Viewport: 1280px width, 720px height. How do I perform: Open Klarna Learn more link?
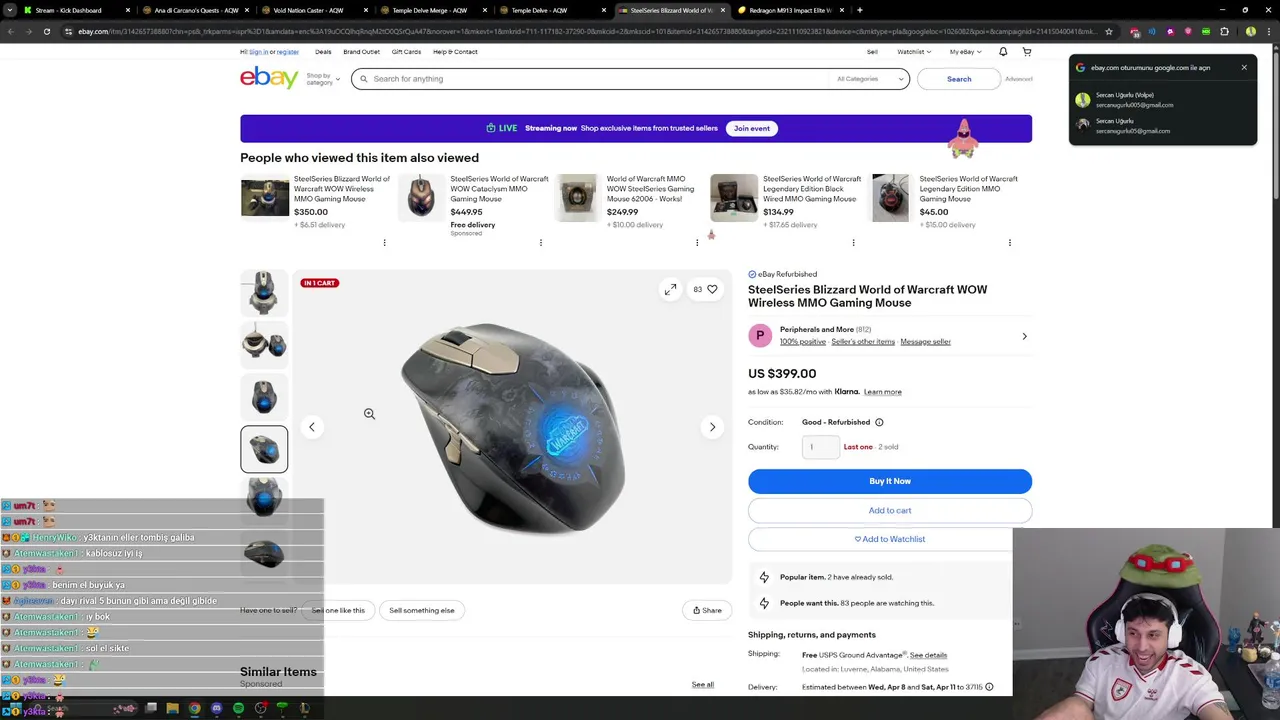coord(882,392)
